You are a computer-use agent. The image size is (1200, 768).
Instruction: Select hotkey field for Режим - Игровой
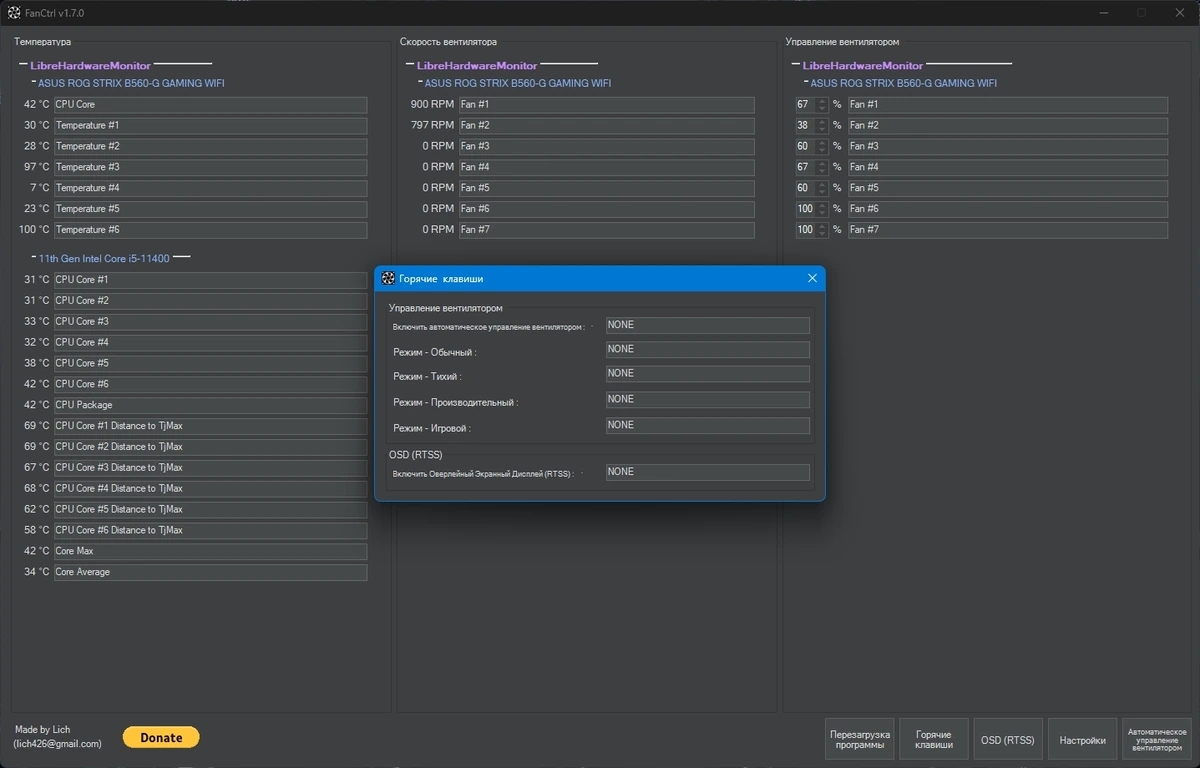[x=708, y=426]
